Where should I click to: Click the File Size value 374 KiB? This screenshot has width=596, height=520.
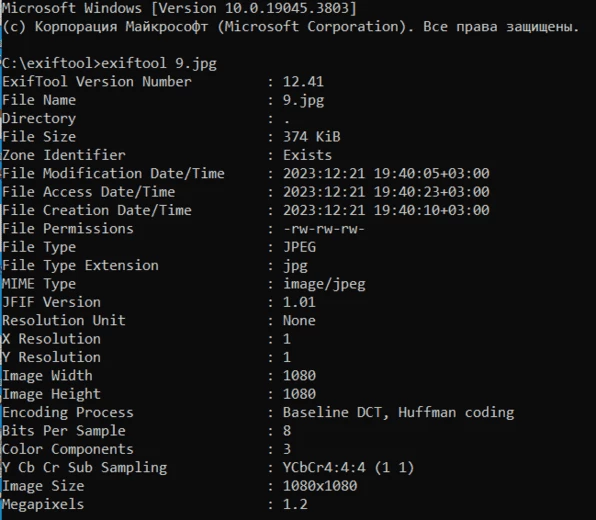click(312, 137)
